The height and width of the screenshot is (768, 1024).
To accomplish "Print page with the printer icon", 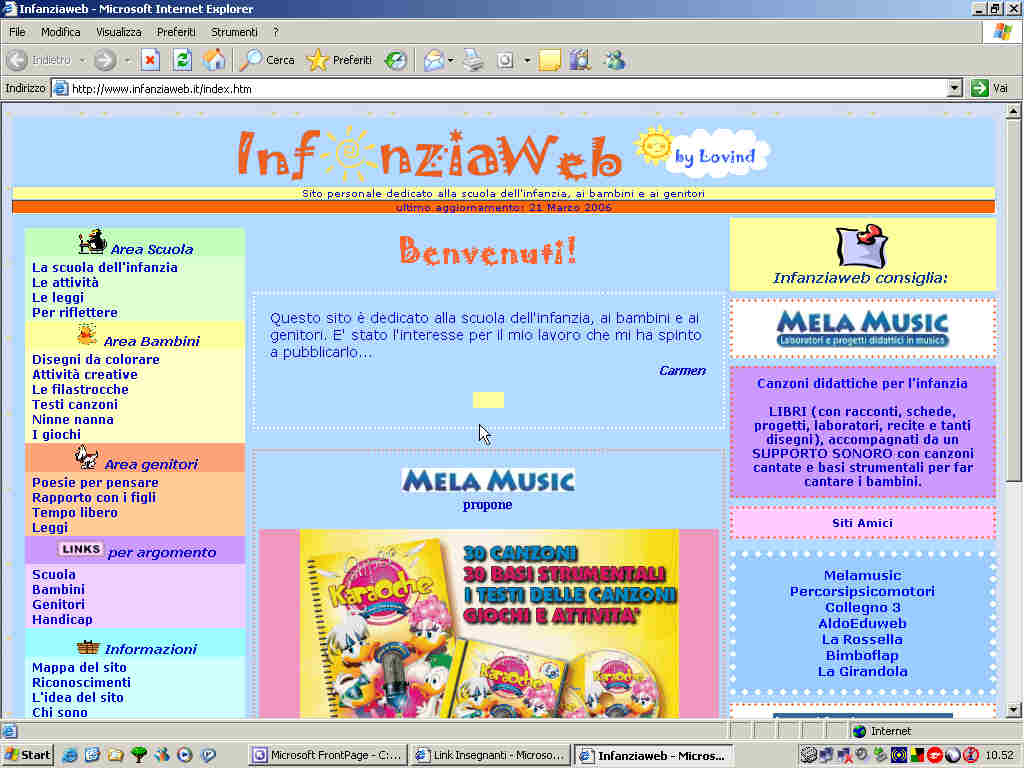I will click(x=473, y=60).
